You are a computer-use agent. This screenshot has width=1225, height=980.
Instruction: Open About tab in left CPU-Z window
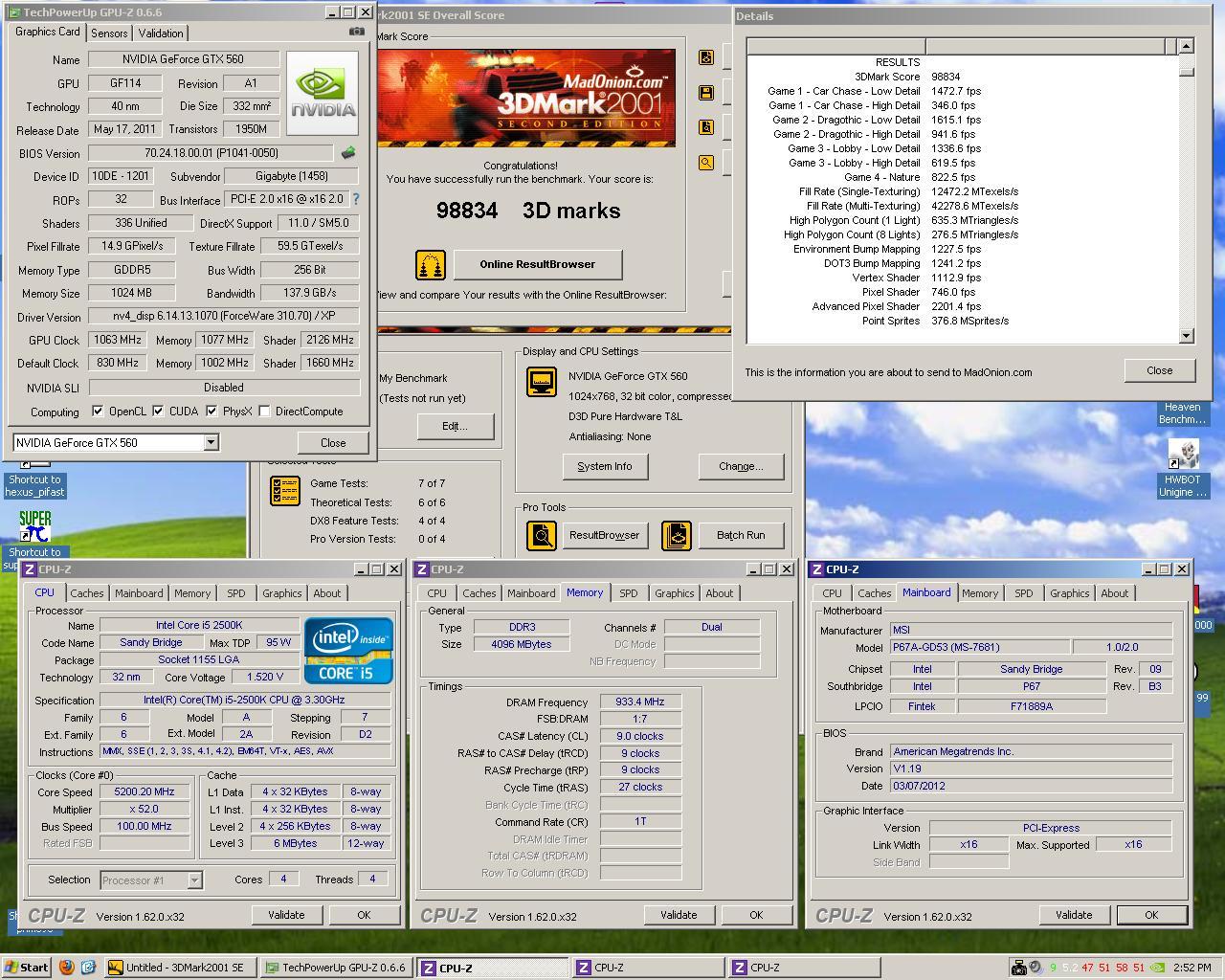[327, 593]
